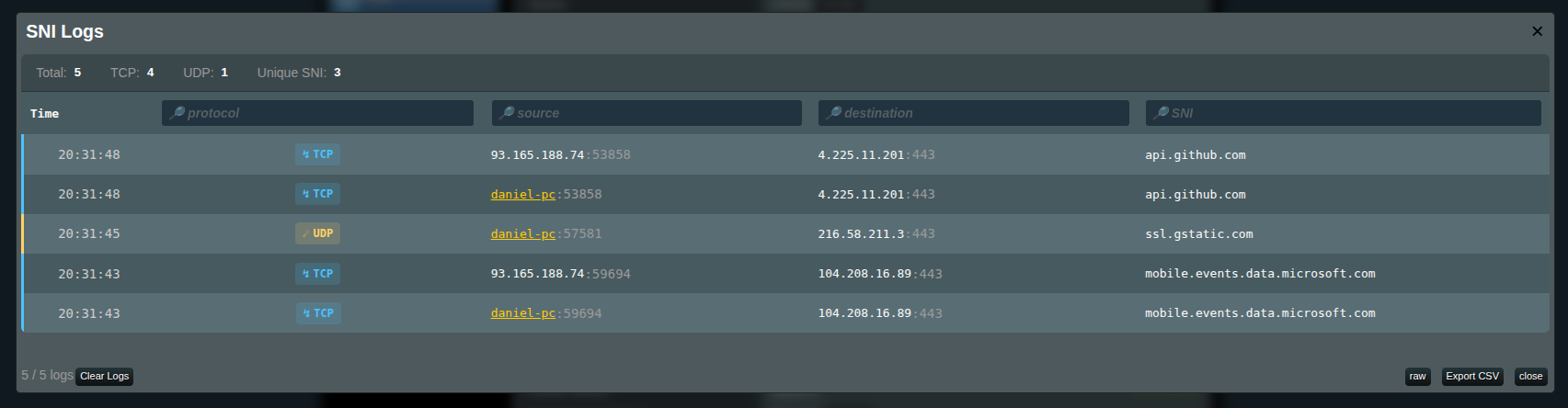
Task: Open daniel-pc link with port 57581
Action: pos(522,234)
